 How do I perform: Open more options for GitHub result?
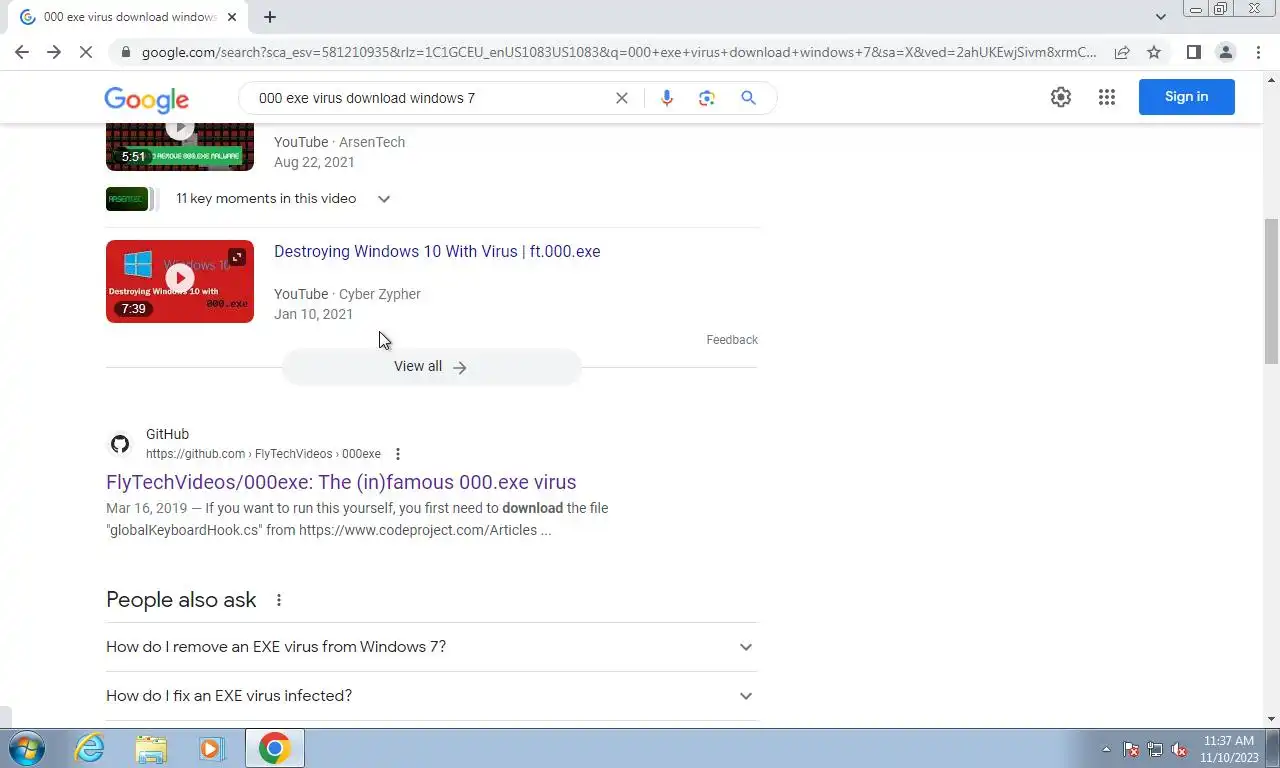tap(398, 454)
